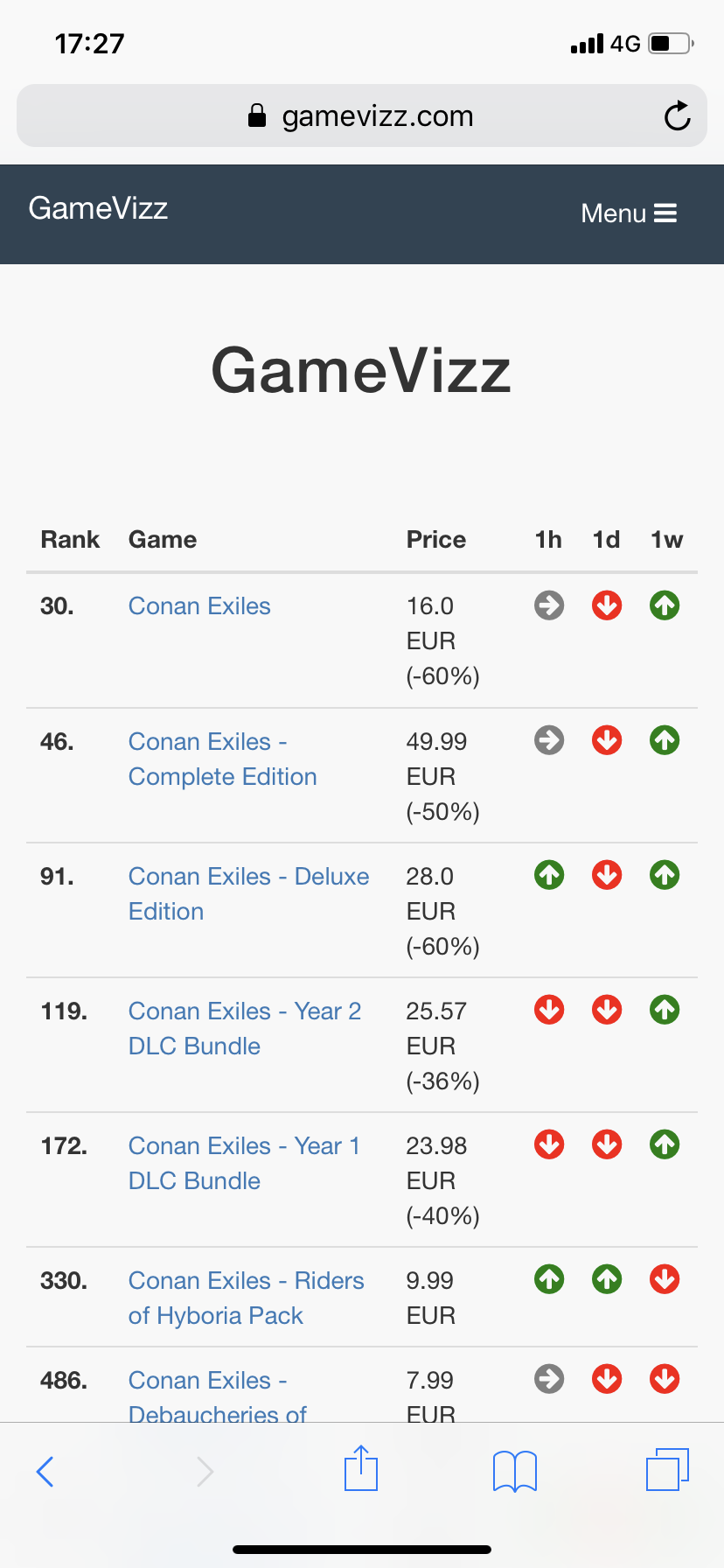The width and height of the screenshot is (724, 1568).
Task: Click the 1h gray arrow for Conan Exiles
Action: (x=549, y=605)
